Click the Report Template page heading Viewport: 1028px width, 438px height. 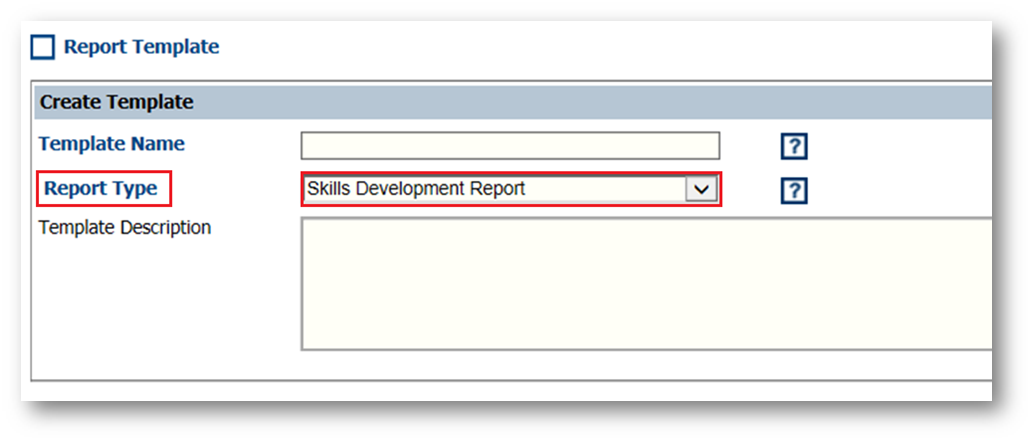141,47
